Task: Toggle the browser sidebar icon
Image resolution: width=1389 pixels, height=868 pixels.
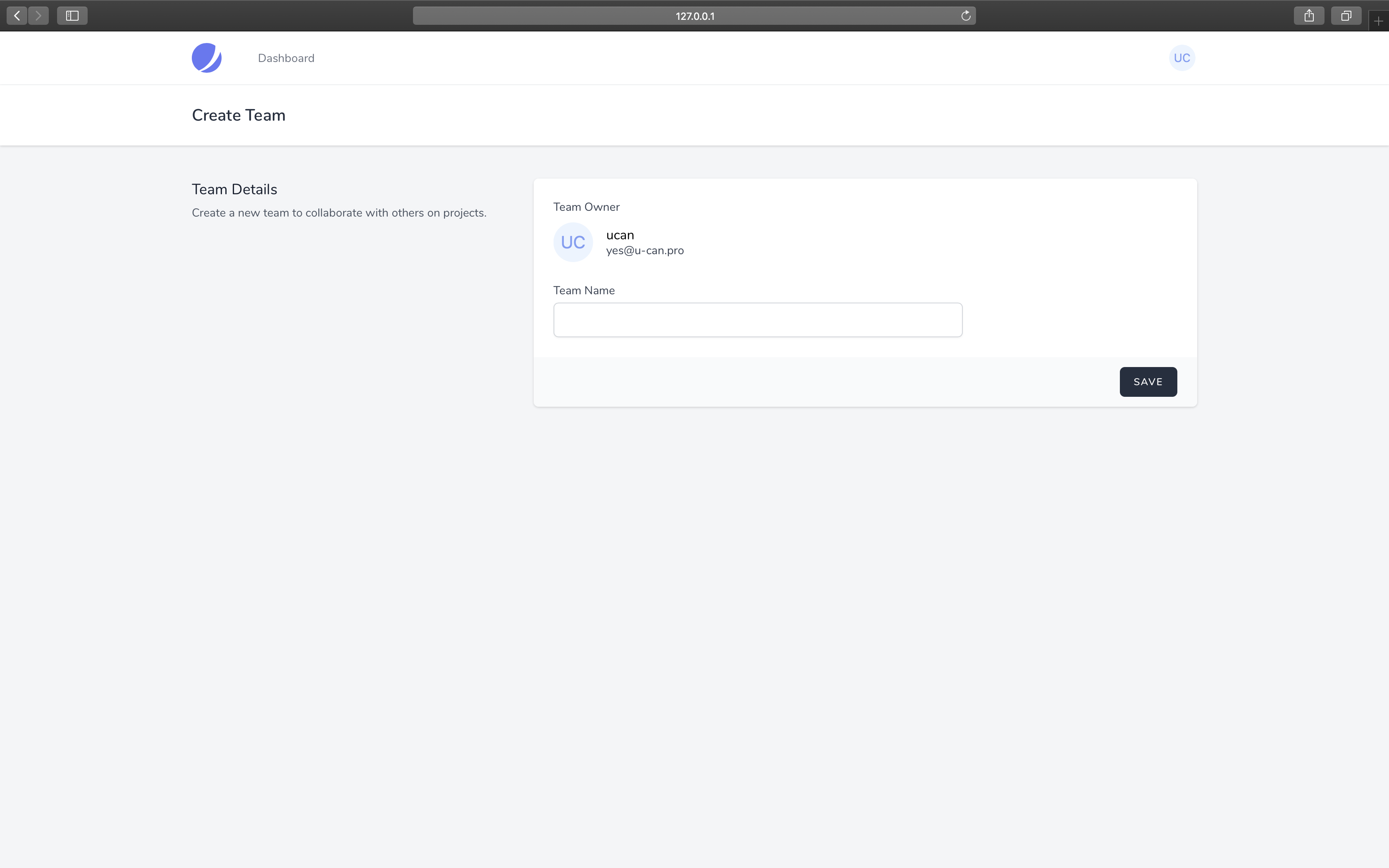Action: 72,16
